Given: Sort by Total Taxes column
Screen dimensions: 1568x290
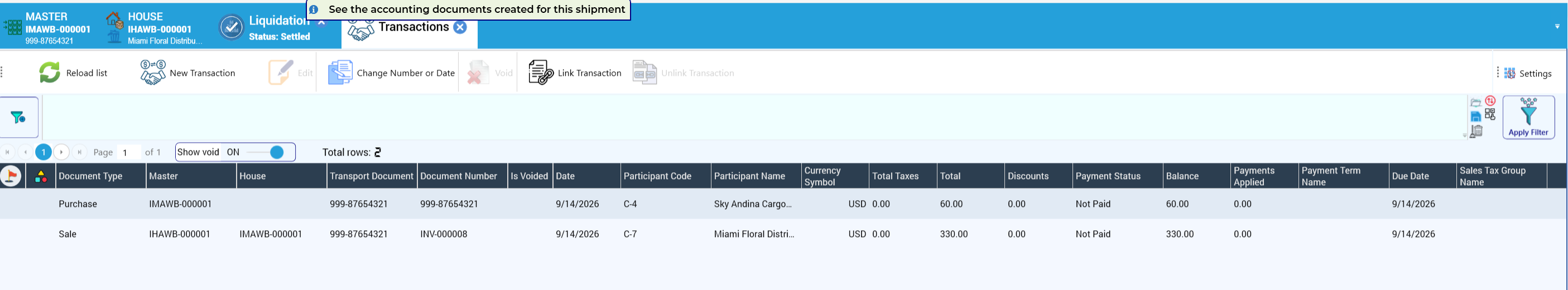Looking at the screenshot, I should coord(903,176).
